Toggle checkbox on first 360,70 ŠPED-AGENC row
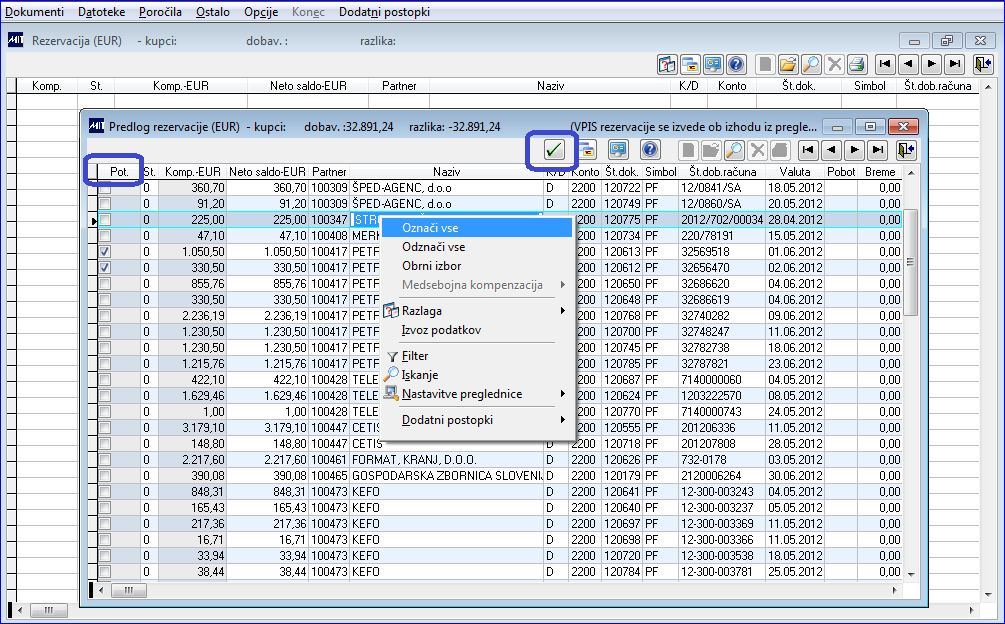This screenshot has width=1005, height=624. tap(105, 187)
